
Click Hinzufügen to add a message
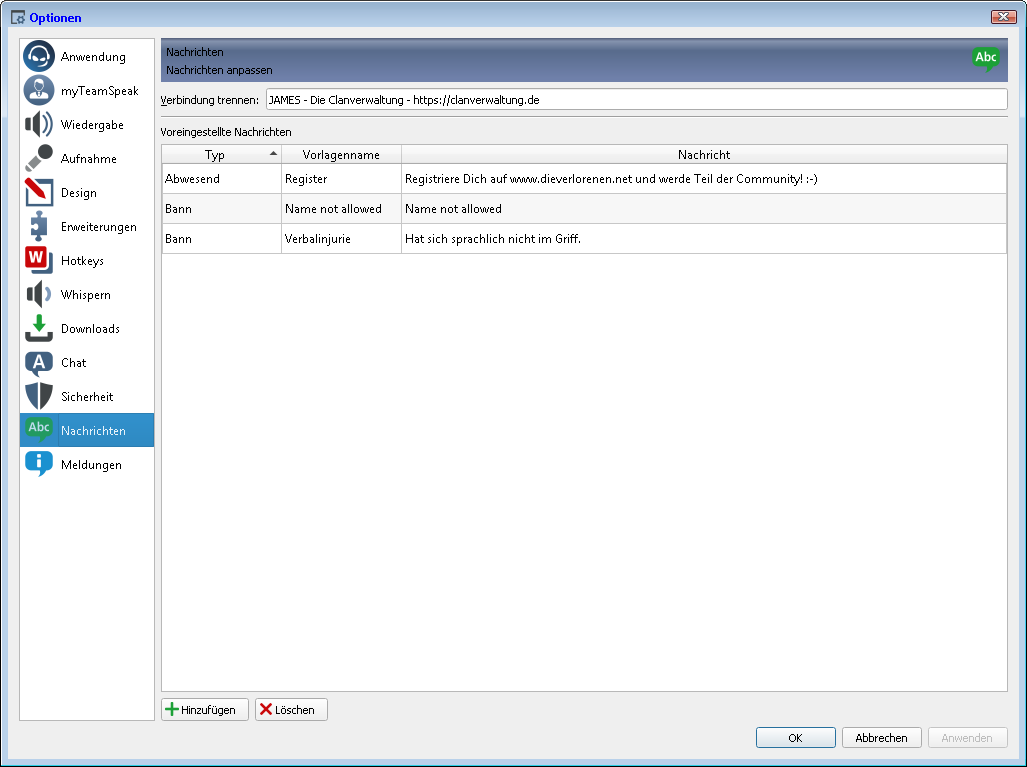[x=205, y=709]
